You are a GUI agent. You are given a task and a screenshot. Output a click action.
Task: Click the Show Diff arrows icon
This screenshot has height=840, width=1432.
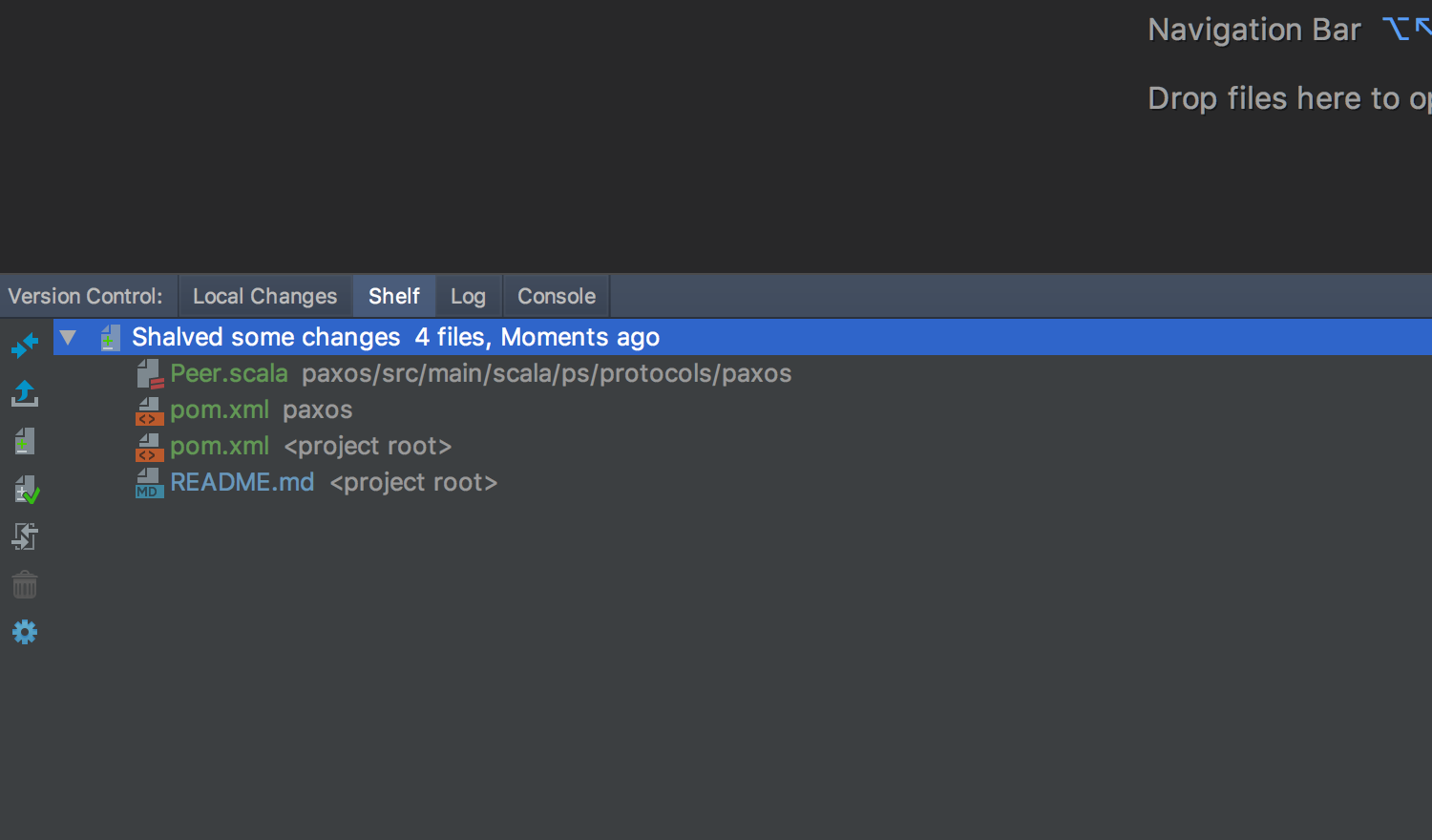pos(25,536)
